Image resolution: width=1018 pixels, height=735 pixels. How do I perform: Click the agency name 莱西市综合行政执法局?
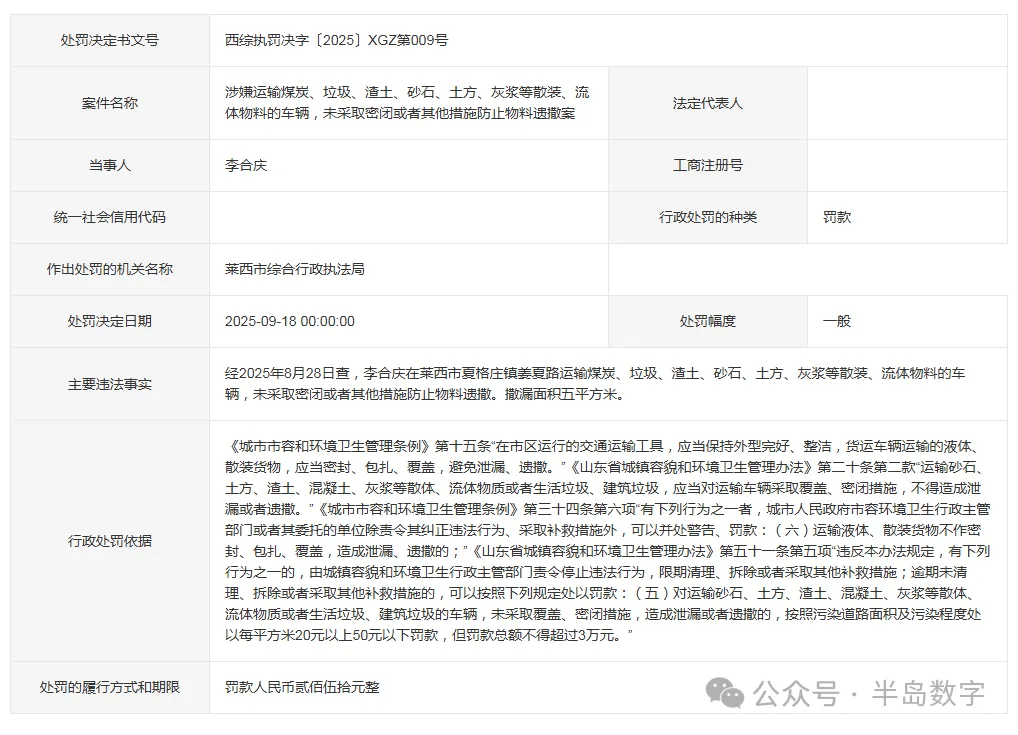tap(293, 269)
